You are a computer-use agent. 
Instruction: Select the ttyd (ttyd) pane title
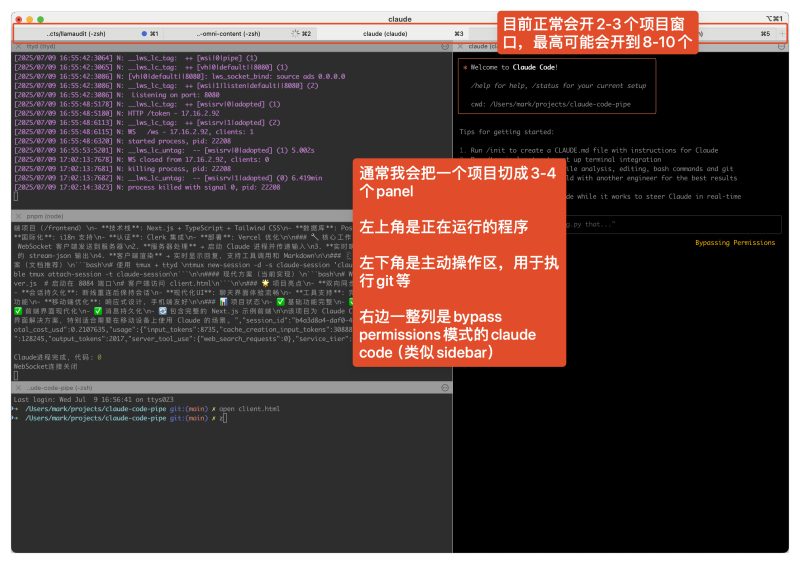click(41, 46)
